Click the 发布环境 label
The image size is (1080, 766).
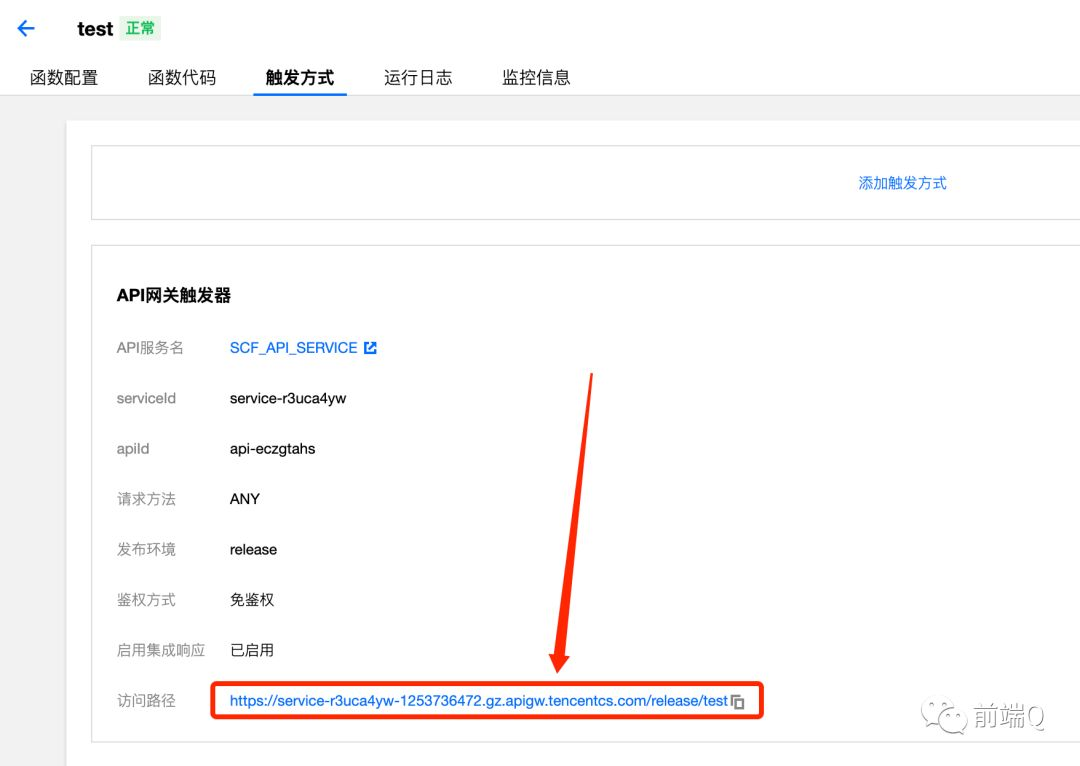pyautogui.click(x=146, y=549)
